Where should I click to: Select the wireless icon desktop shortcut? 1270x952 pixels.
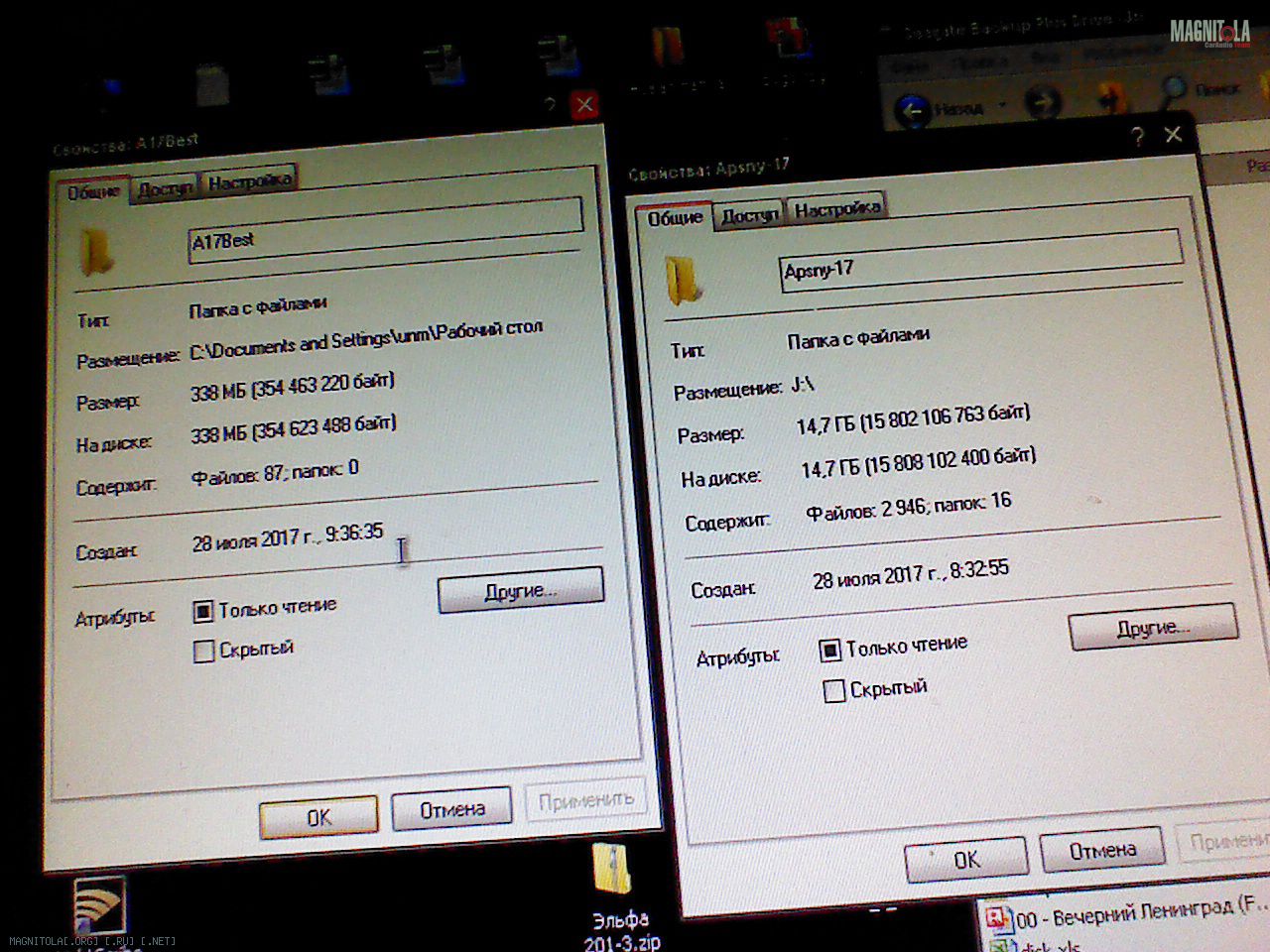click(x=98, y=907)
